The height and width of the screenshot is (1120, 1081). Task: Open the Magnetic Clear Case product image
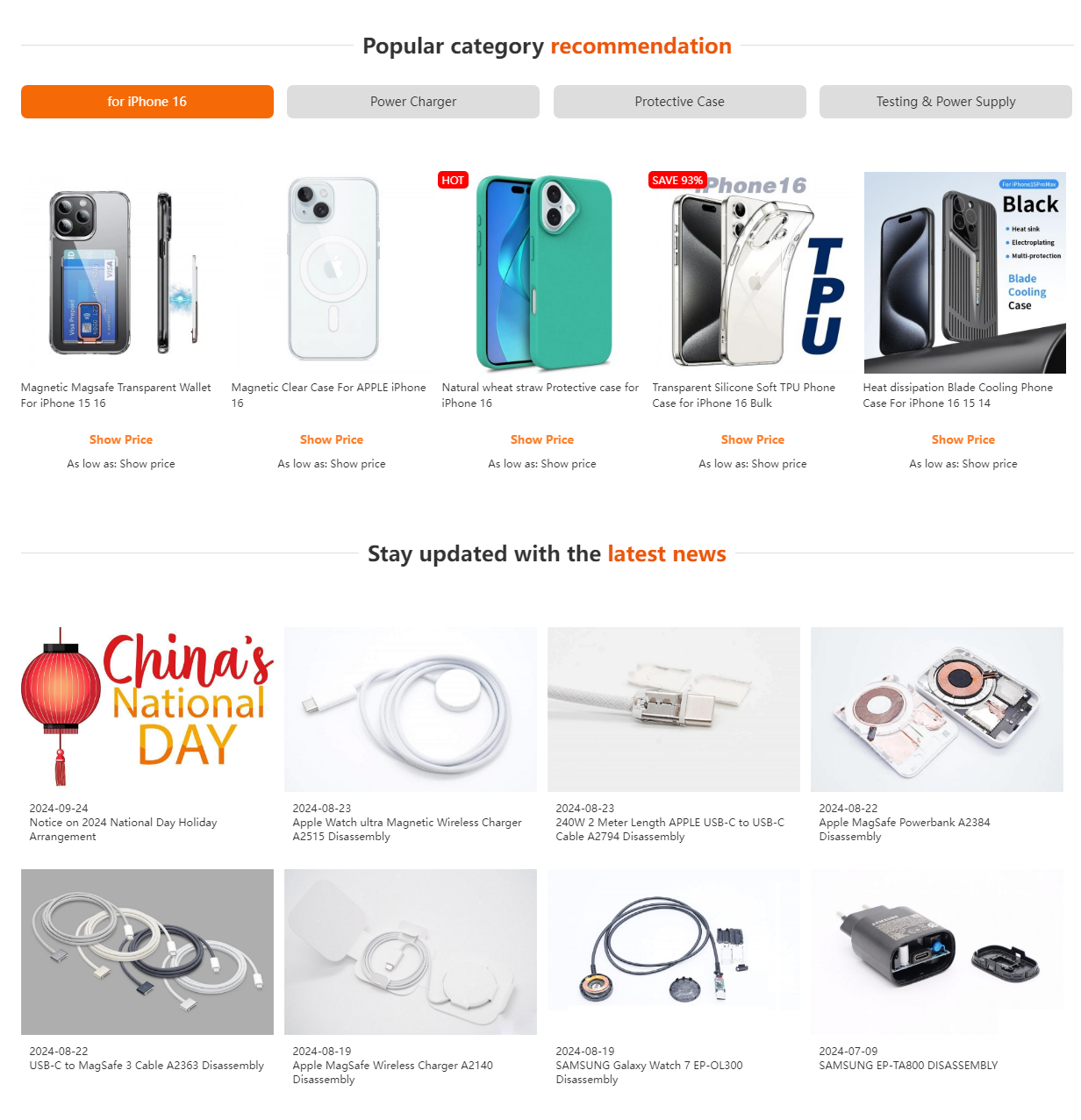tap(332, 273)
